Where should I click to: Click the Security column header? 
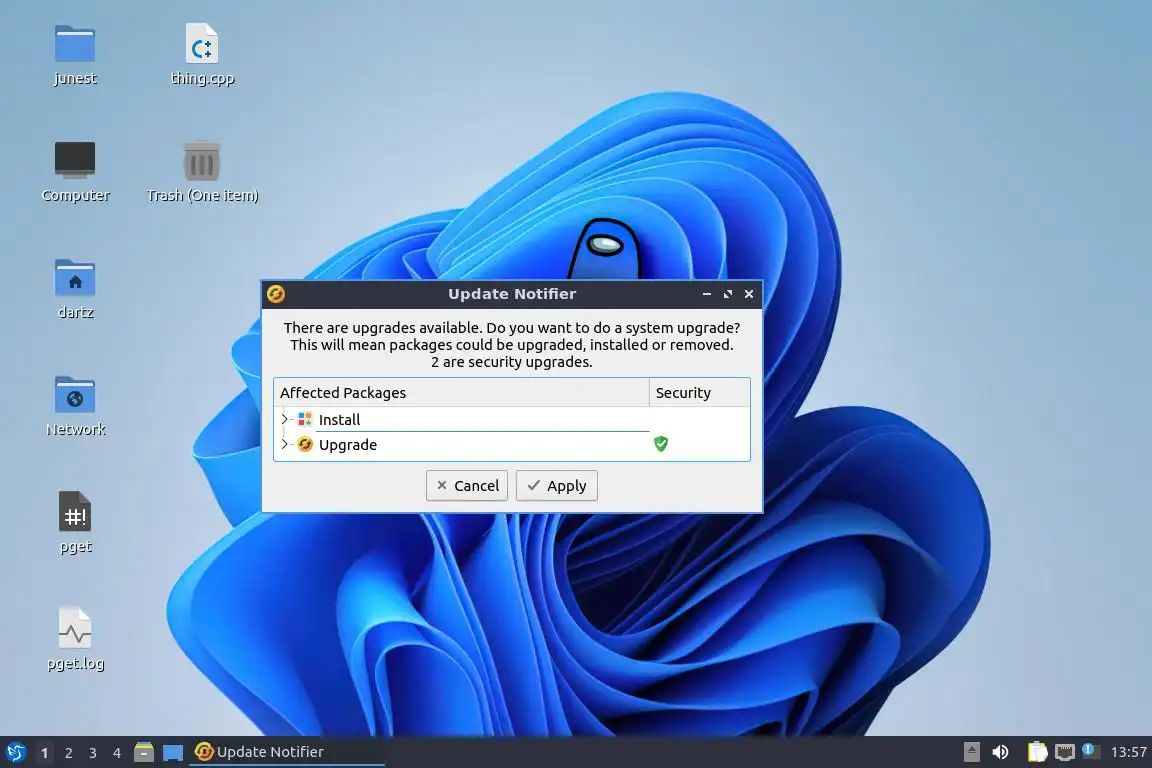[699, 392]
